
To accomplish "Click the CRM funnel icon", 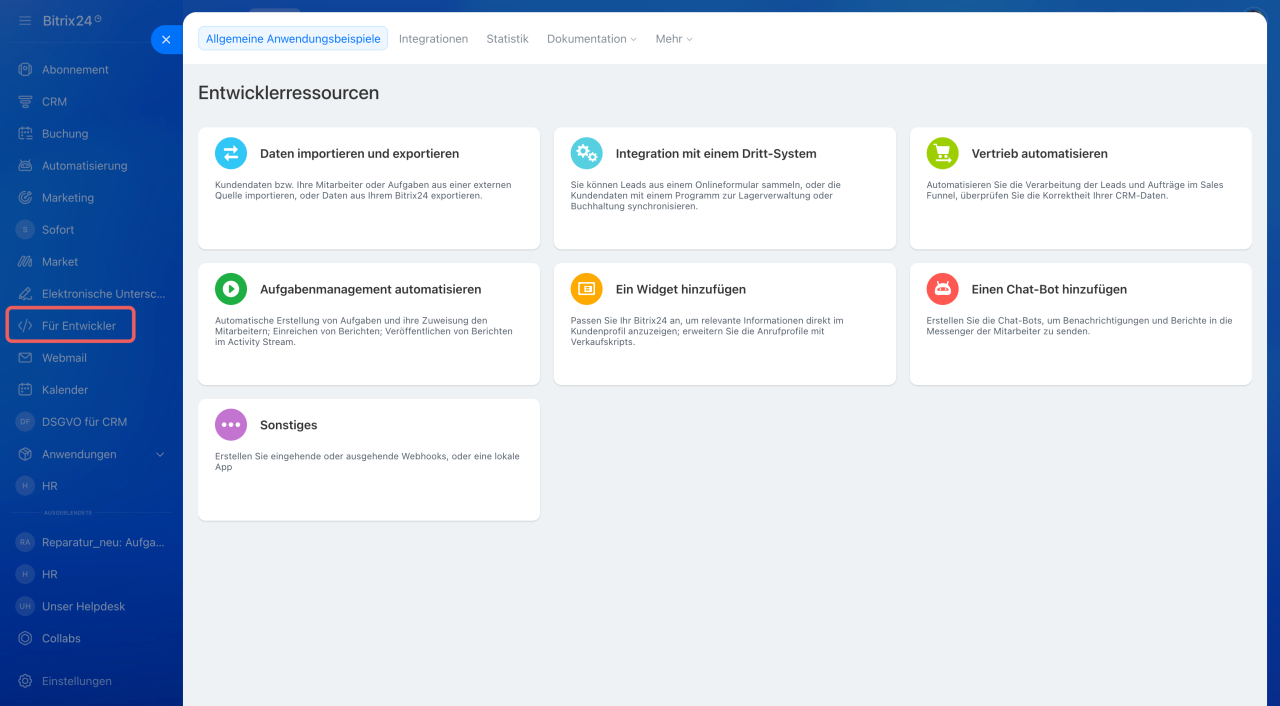I will pos(25,102).
